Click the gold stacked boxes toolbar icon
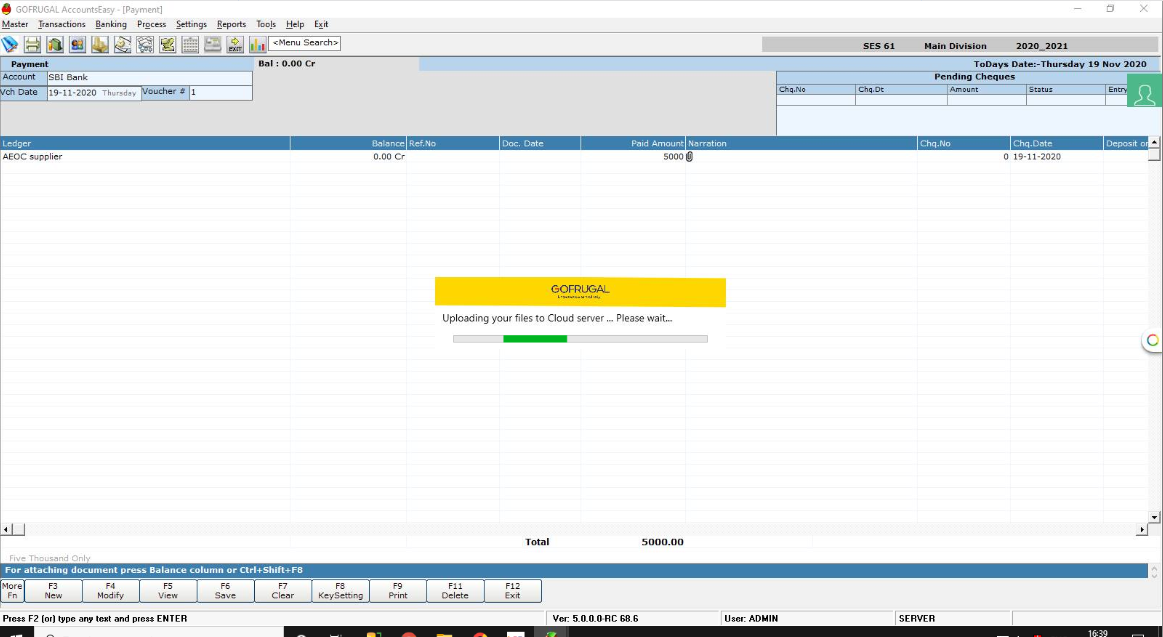The height and width of the screenshot is (637, 1163). (100, 44)
